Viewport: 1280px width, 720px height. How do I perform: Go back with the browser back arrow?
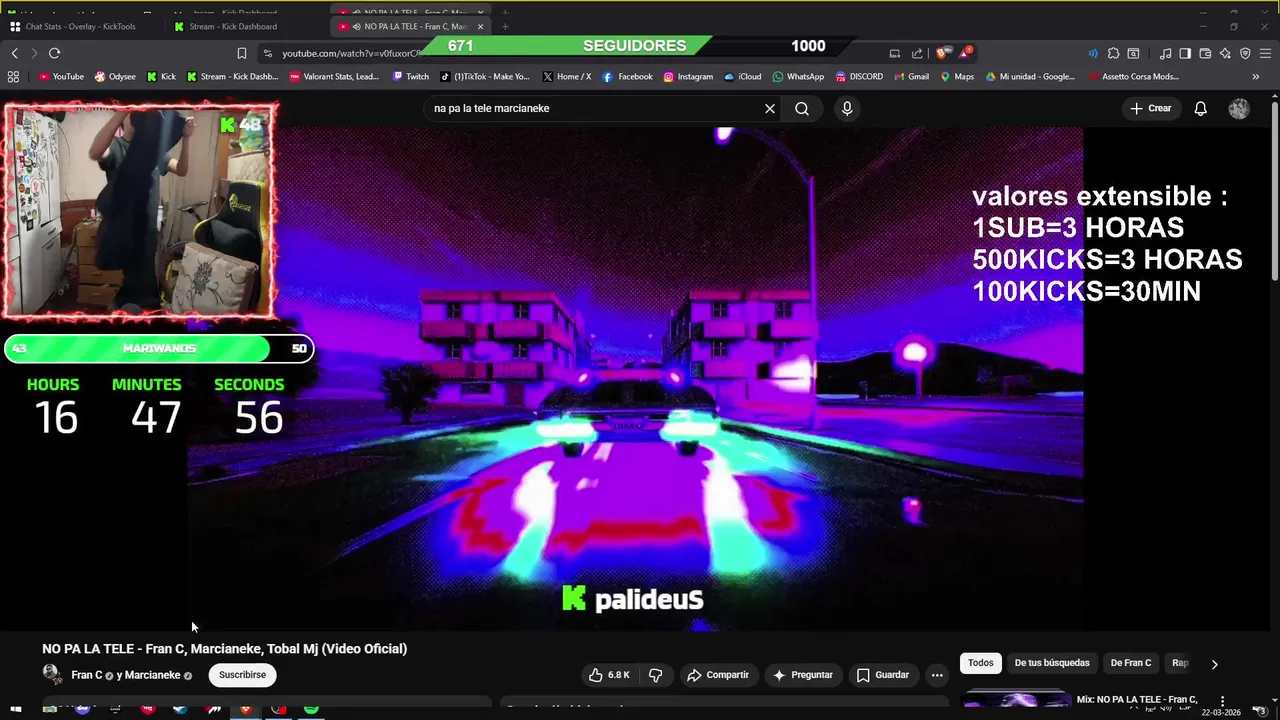pyautogui.click(x=14, y=53)
